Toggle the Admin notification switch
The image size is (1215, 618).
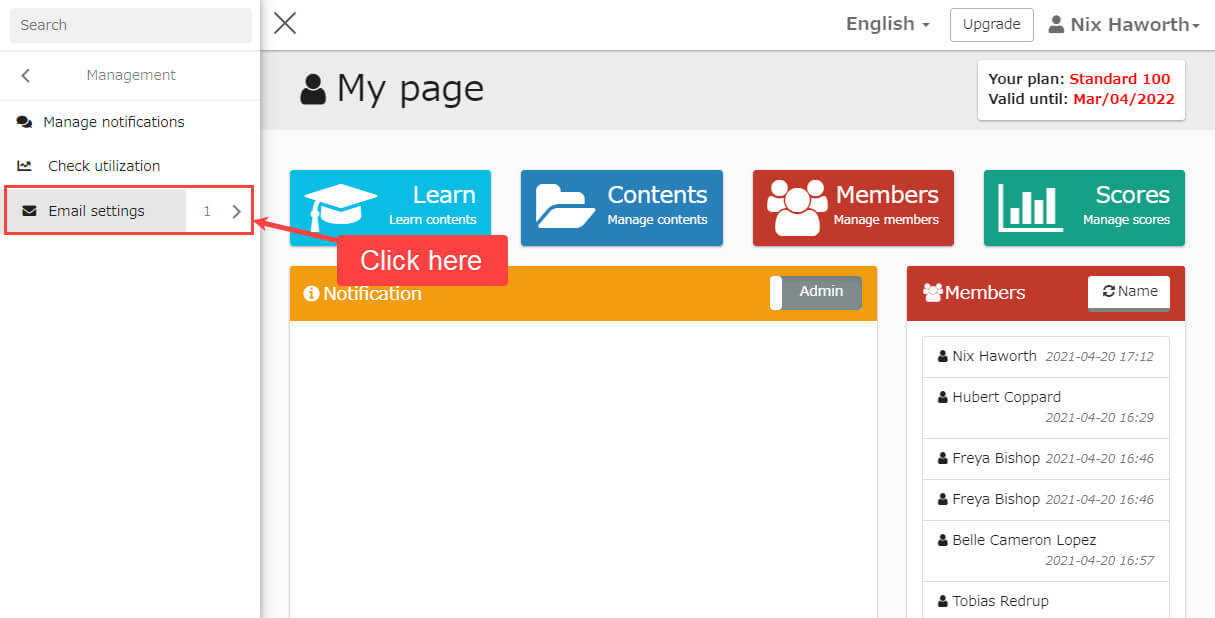click(816, 292)
